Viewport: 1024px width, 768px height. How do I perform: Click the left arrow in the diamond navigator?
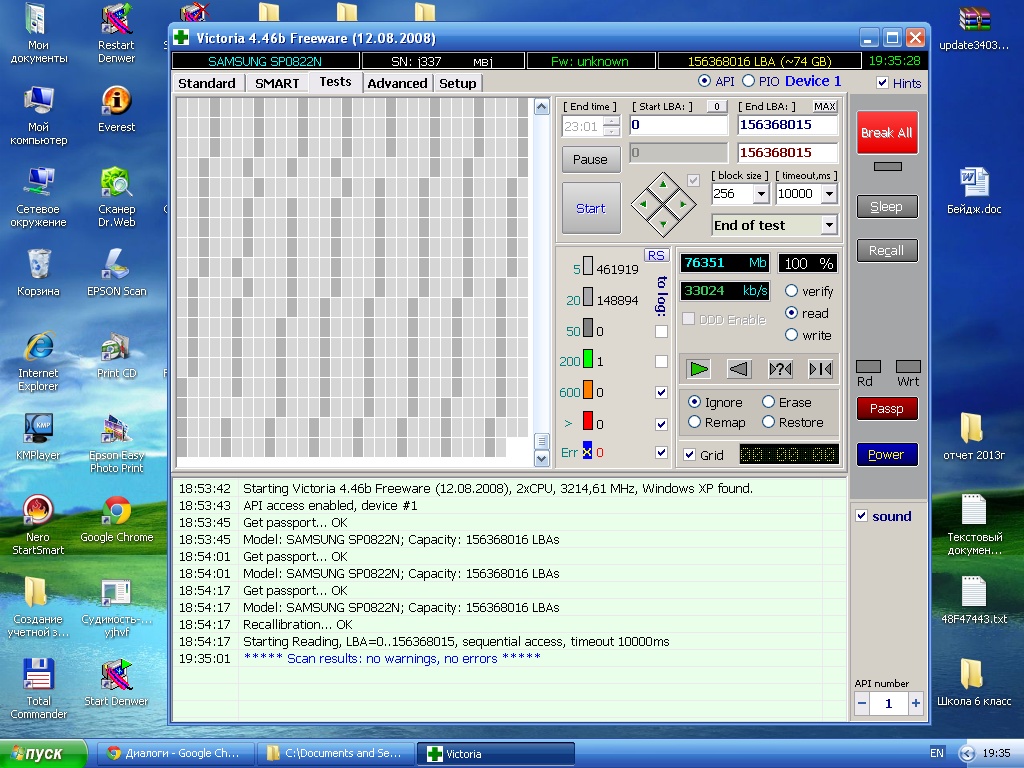pos(644,204)
